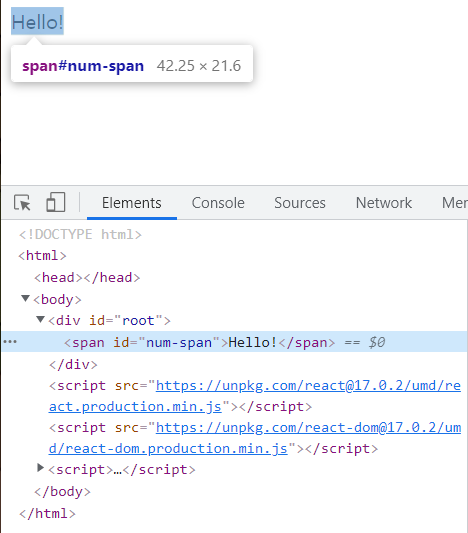Open the react-dom.production.min.js script link
The image size is (468, 533).
tap(255, 438)
